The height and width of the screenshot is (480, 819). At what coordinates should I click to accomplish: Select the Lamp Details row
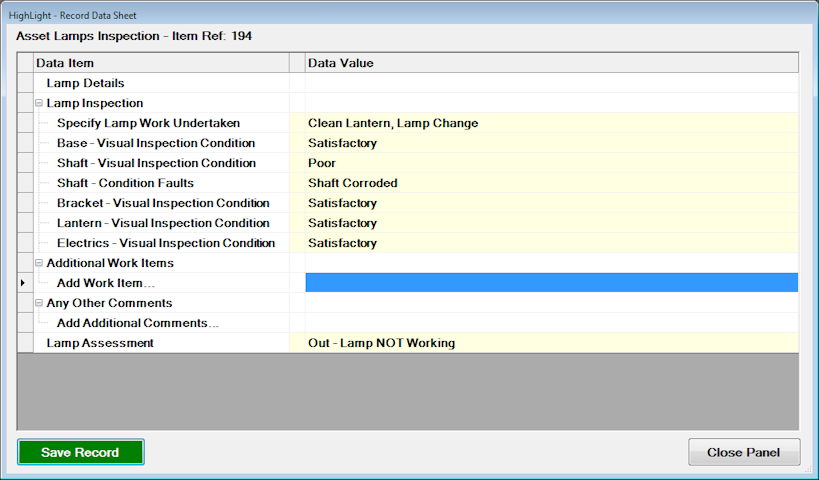pyautogui.click(x=85, y=83)
